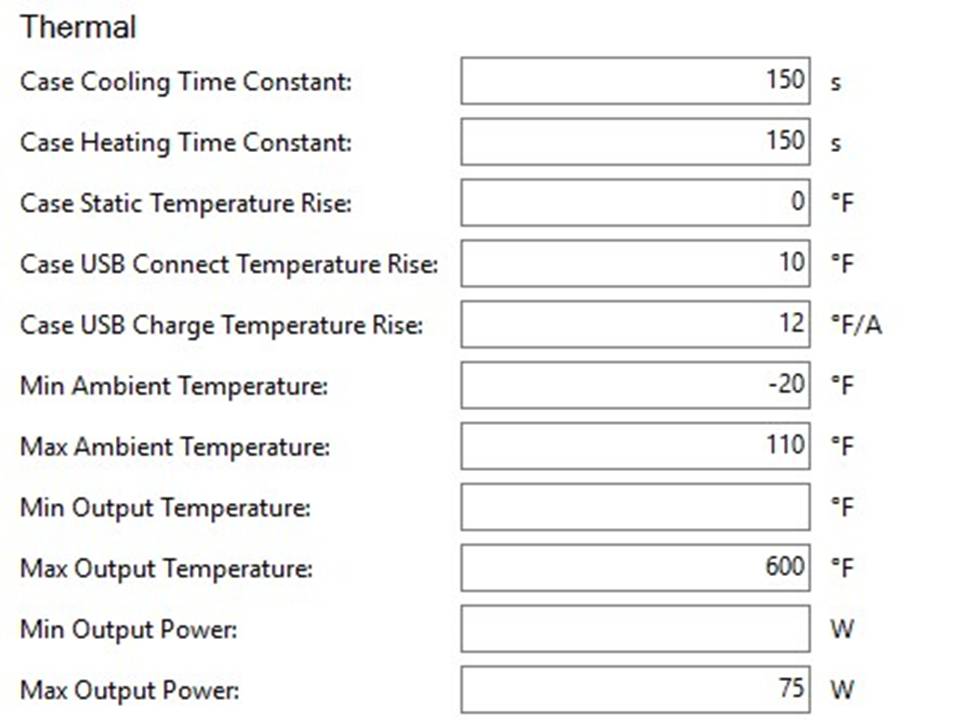Focus the Case Heating Time Constant field

tap(635, 142)
